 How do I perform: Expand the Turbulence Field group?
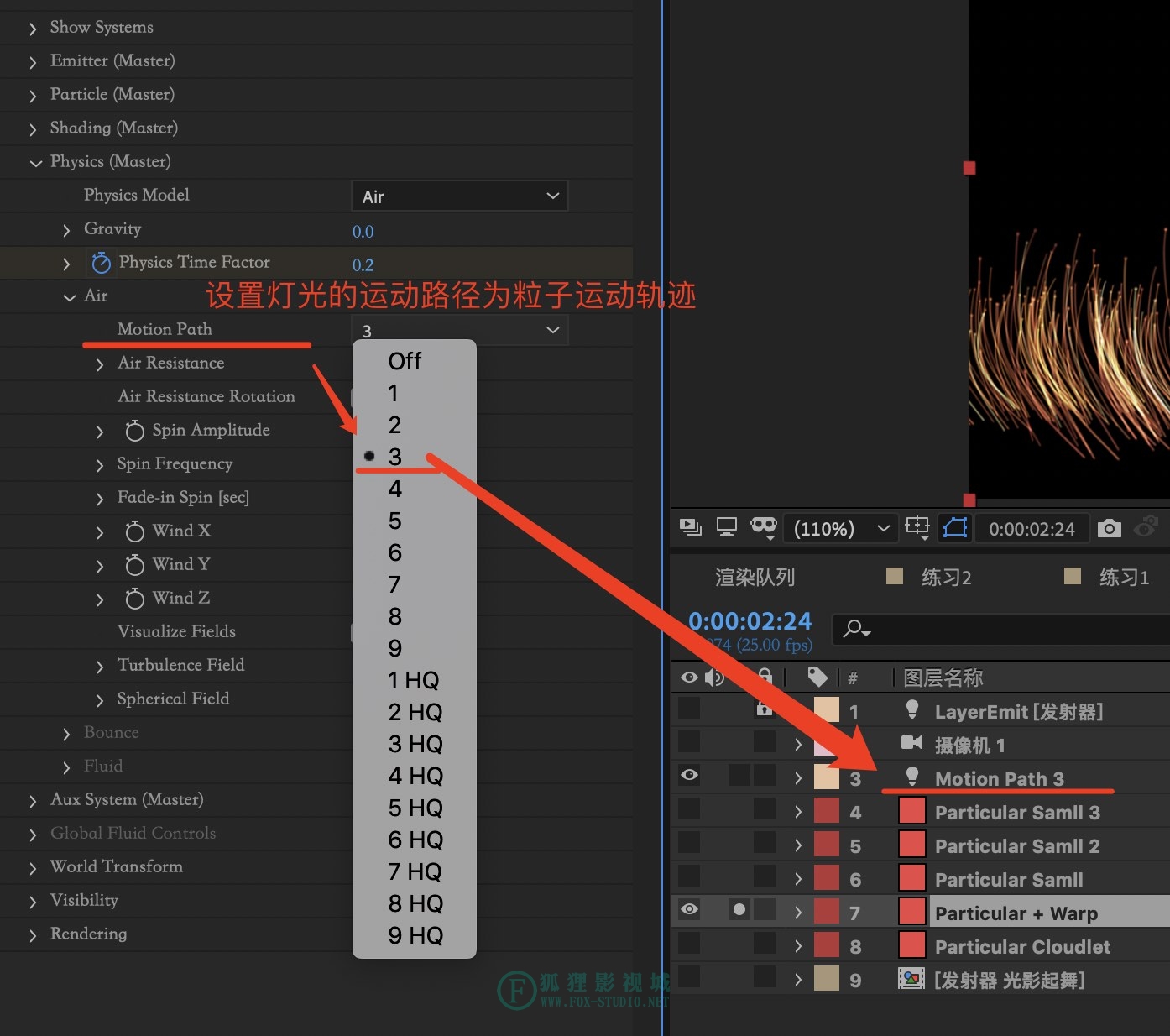pyautogui.click(x=100, y=667)
